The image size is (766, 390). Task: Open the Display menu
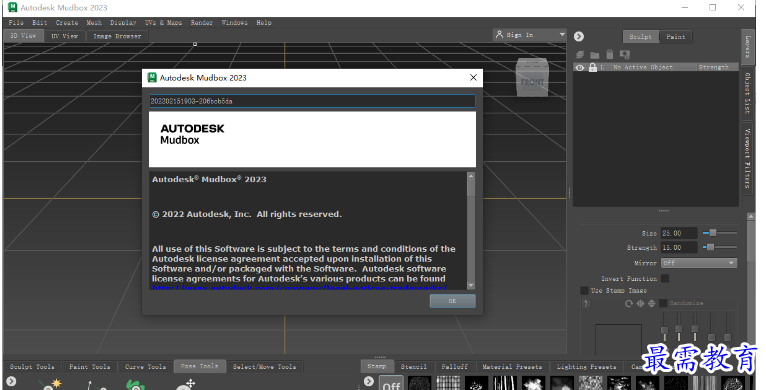[123, 22]
